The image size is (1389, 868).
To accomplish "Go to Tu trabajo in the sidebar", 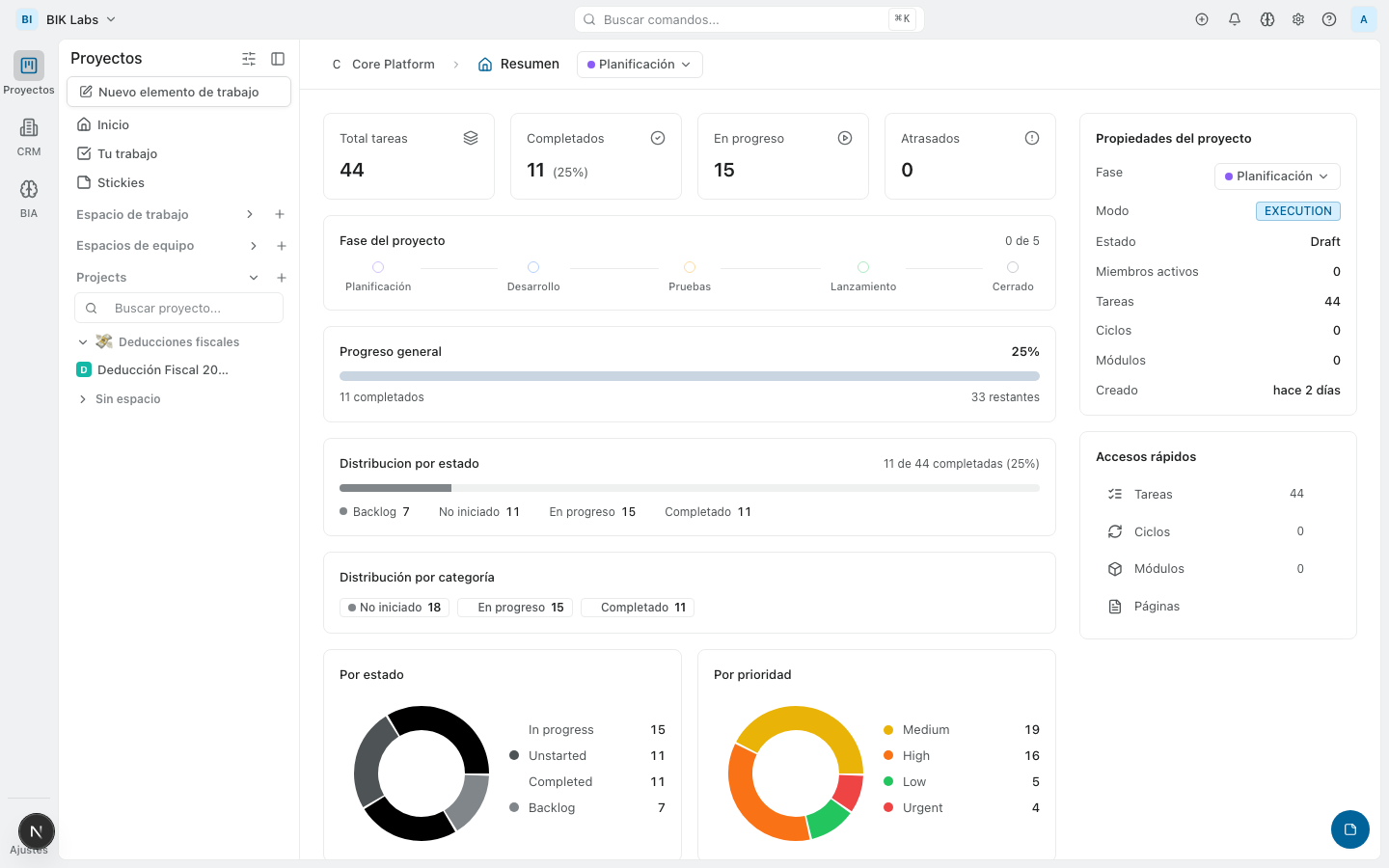I will tap(128, 152).
